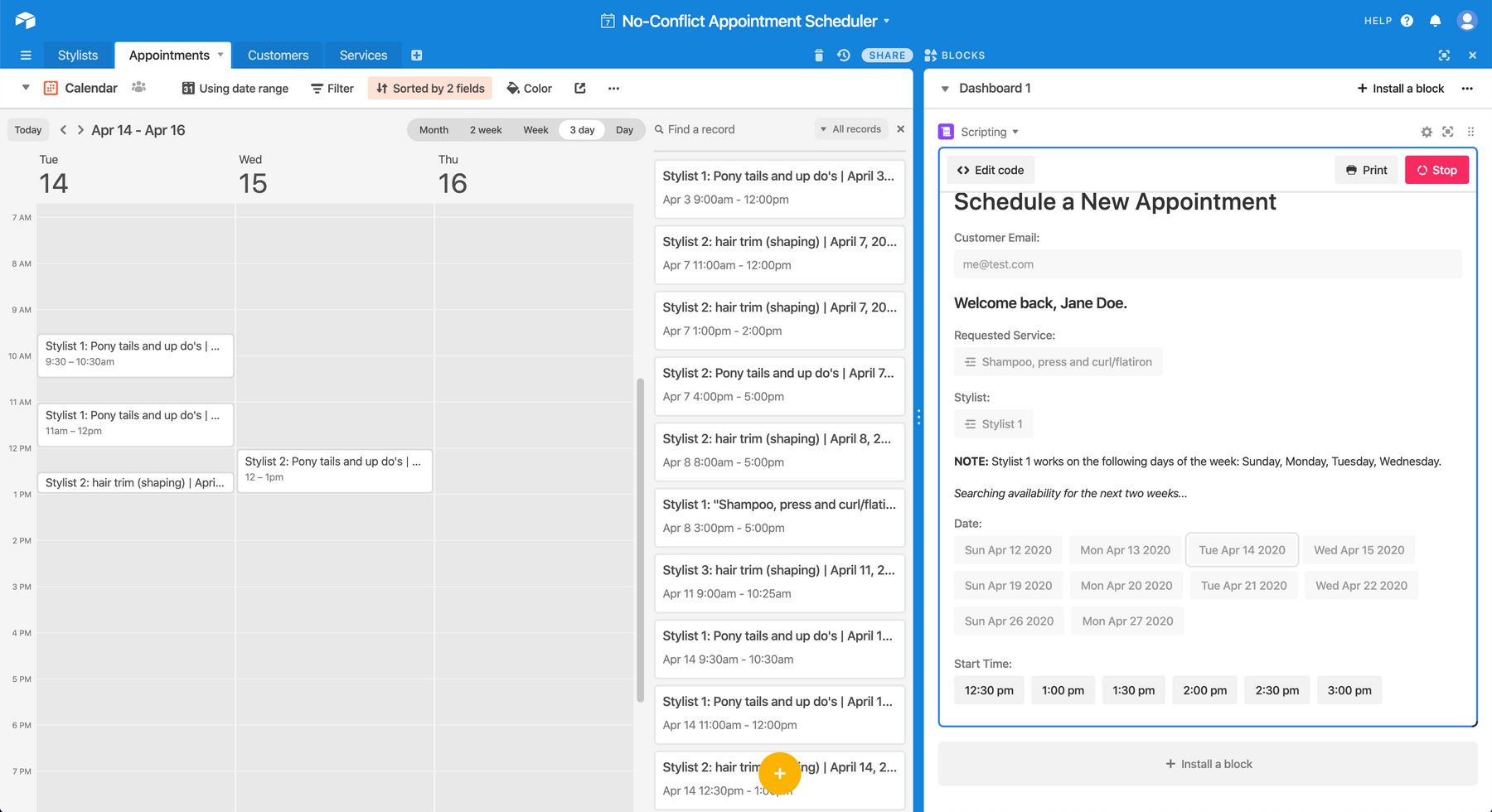Select Tue Apr 14 2020 date option
Screen dimensions: 1492x812
(1241, 550)
